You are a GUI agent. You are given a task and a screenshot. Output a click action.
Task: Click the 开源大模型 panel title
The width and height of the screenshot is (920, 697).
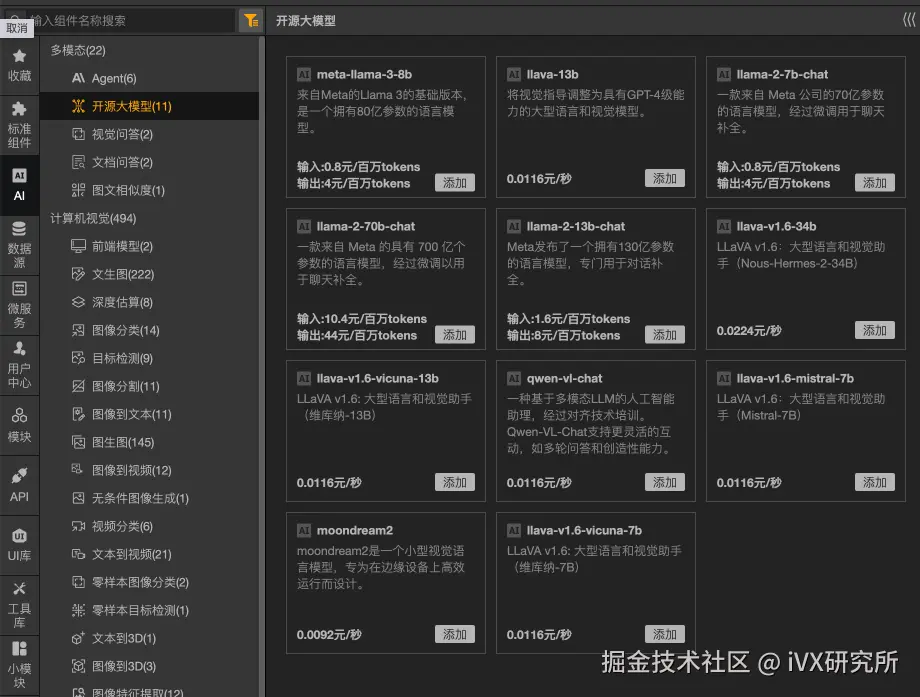[306, 21]
